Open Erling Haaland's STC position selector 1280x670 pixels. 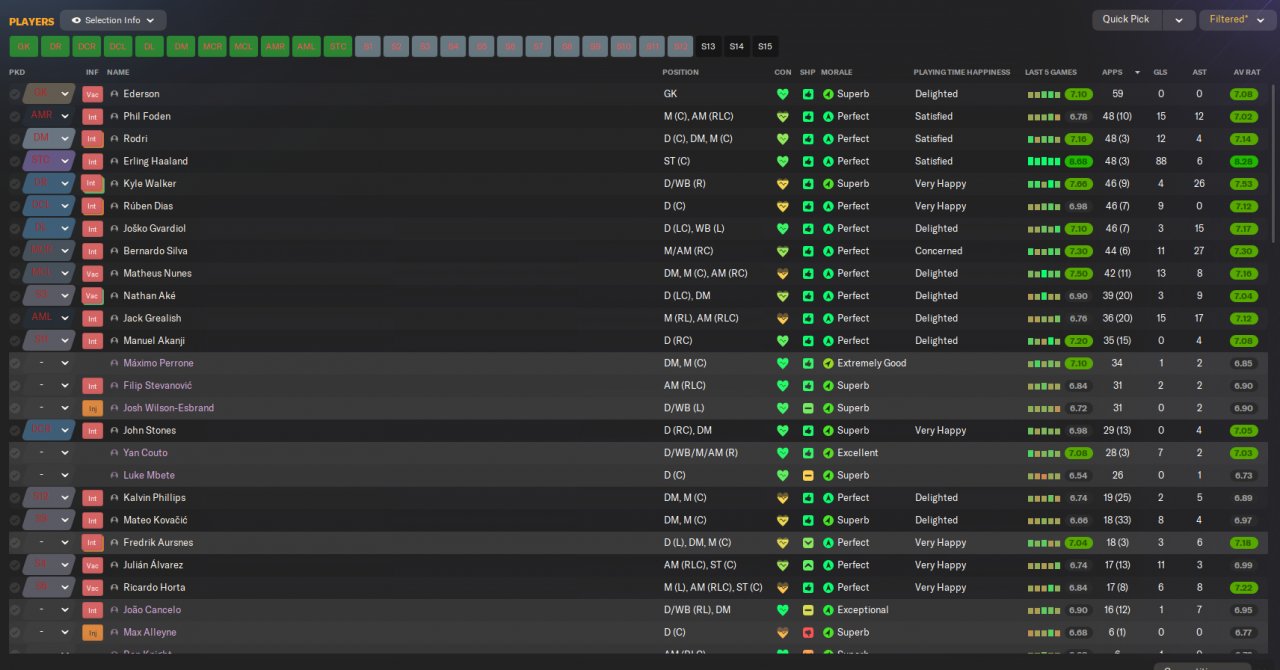[49, 161]
